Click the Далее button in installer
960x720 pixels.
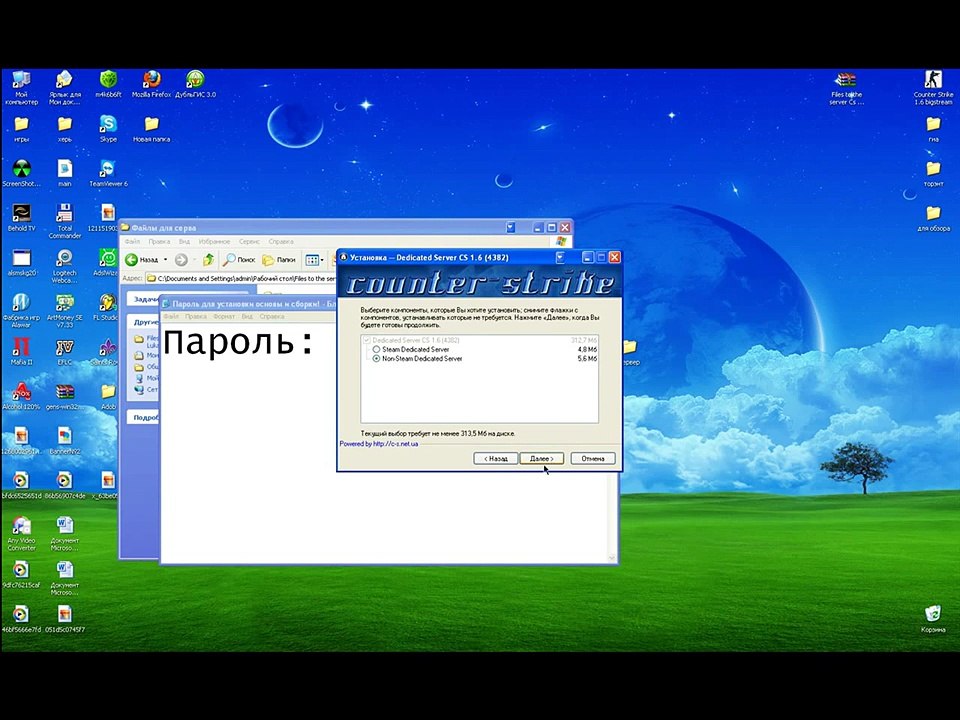pos(541,459)
